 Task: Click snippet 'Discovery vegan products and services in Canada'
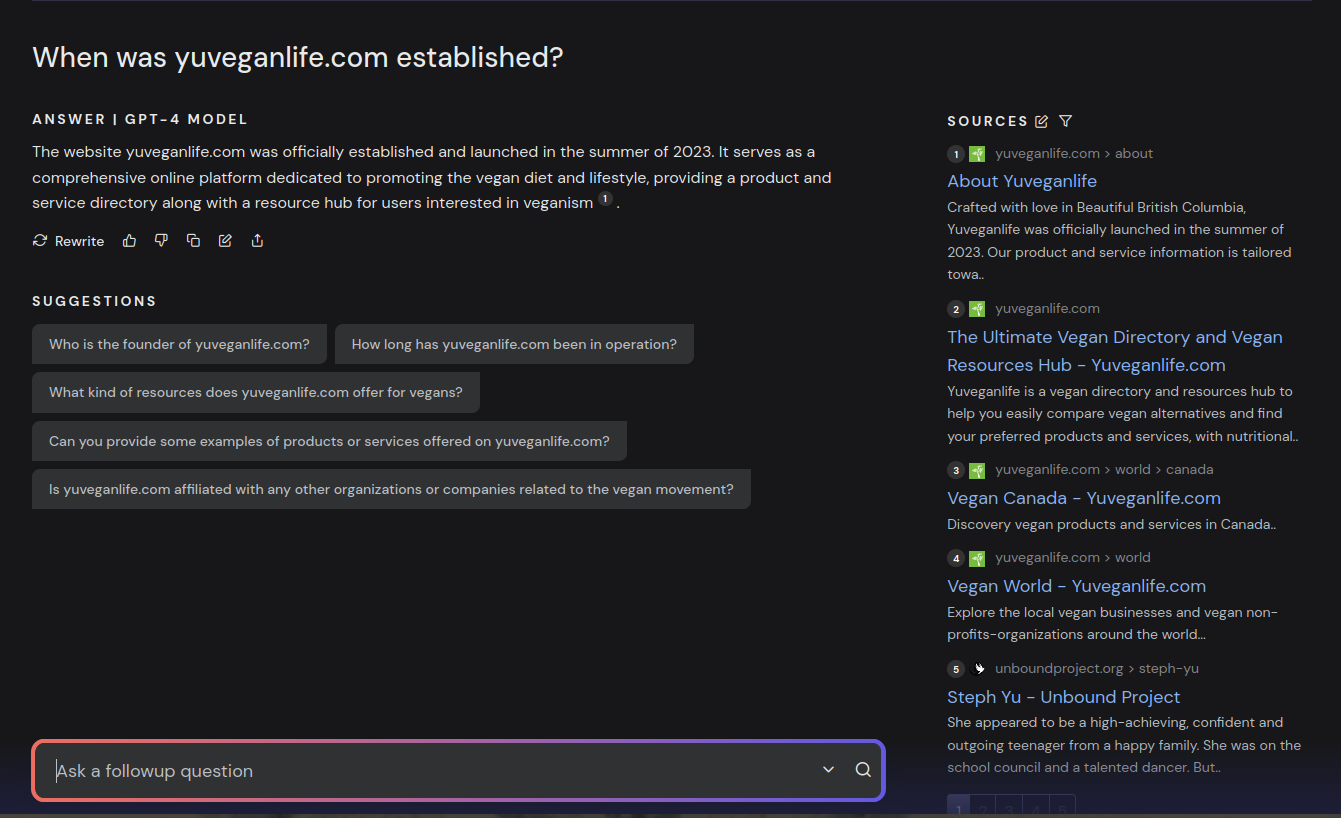pyautogui.click(x=1111, y=524)
